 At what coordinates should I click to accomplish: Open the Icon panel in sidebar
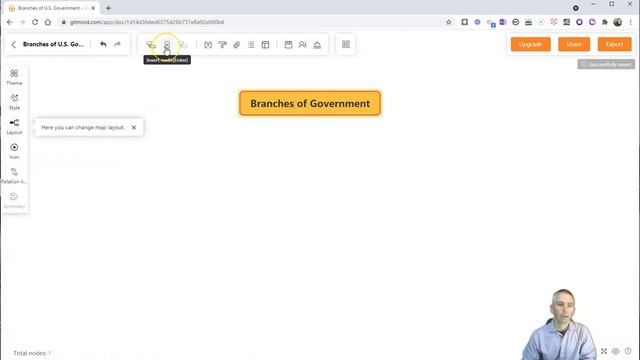[x=14, y=151]
